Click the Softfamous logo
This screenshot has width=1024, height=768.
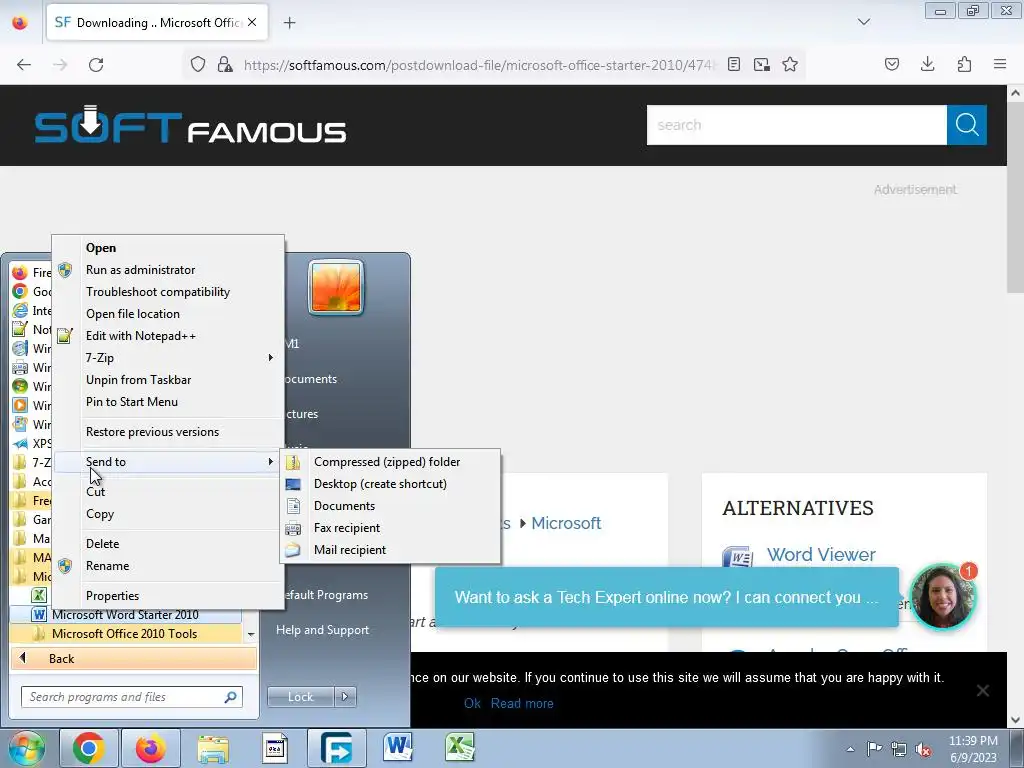(x=190, y=124)
